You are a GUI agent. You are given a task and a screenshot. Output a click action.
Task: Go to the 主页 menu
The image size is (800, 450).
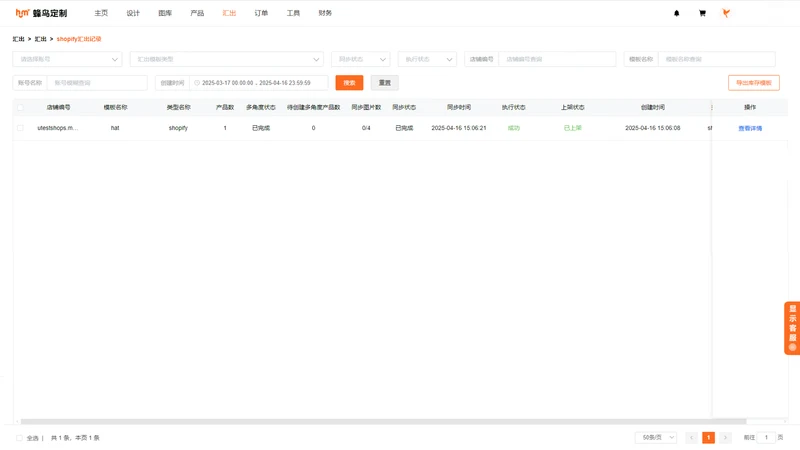coord(101,13)
